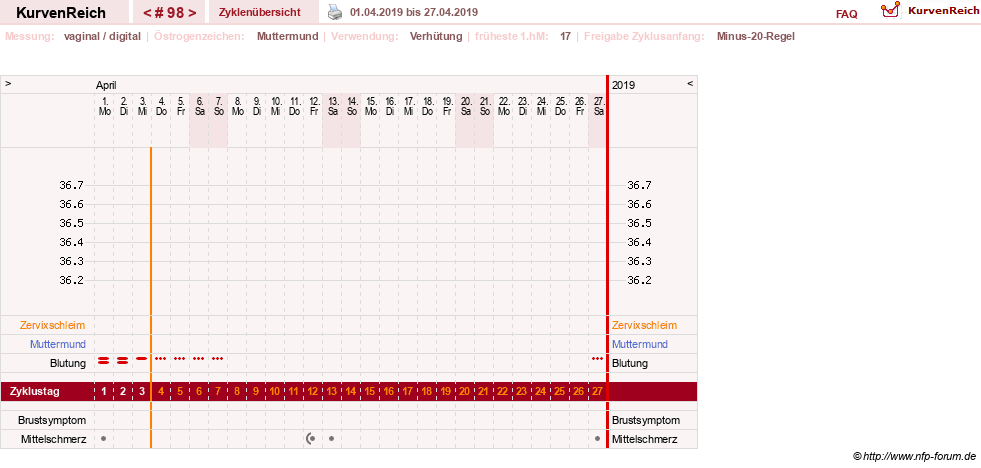Click the printer icon
The width and height of the screenshot is (981, 468).
[335, 12]
